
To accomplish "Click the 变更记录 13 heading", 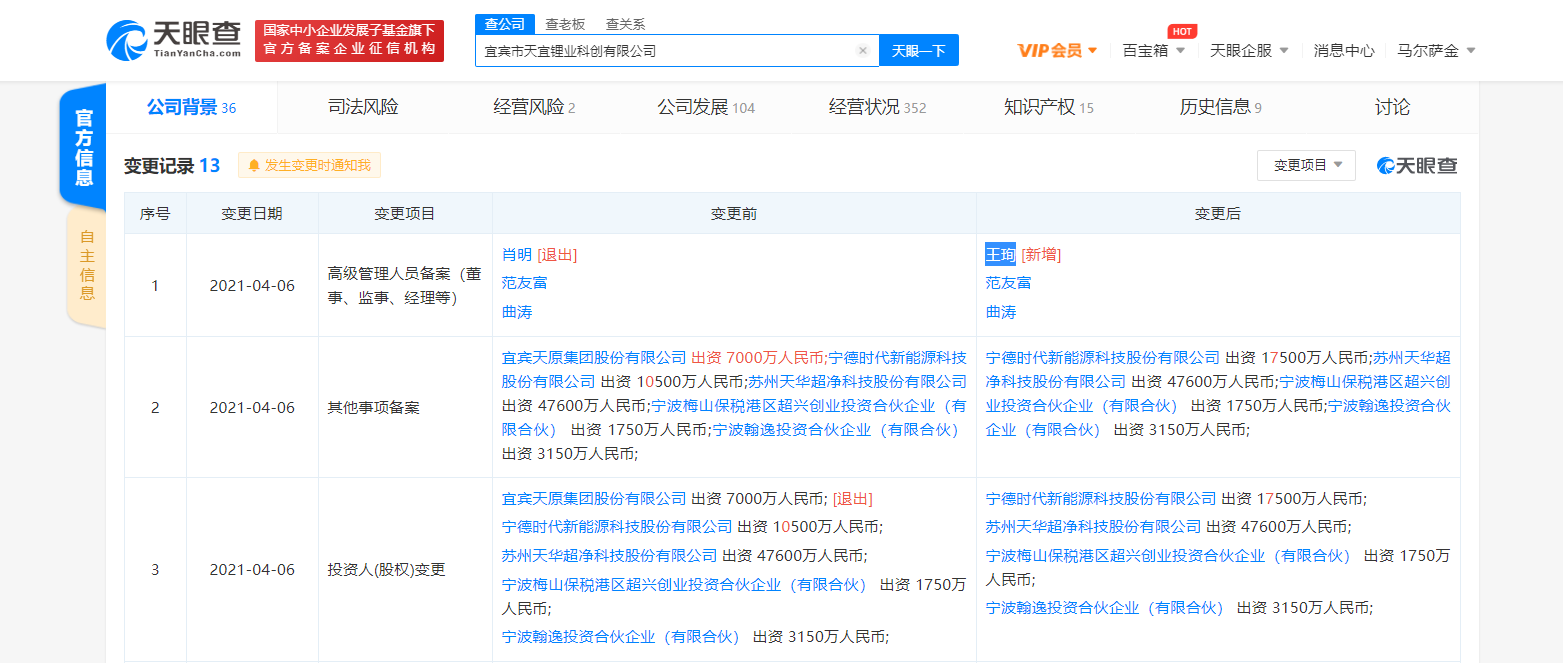I will pos(172,166).
